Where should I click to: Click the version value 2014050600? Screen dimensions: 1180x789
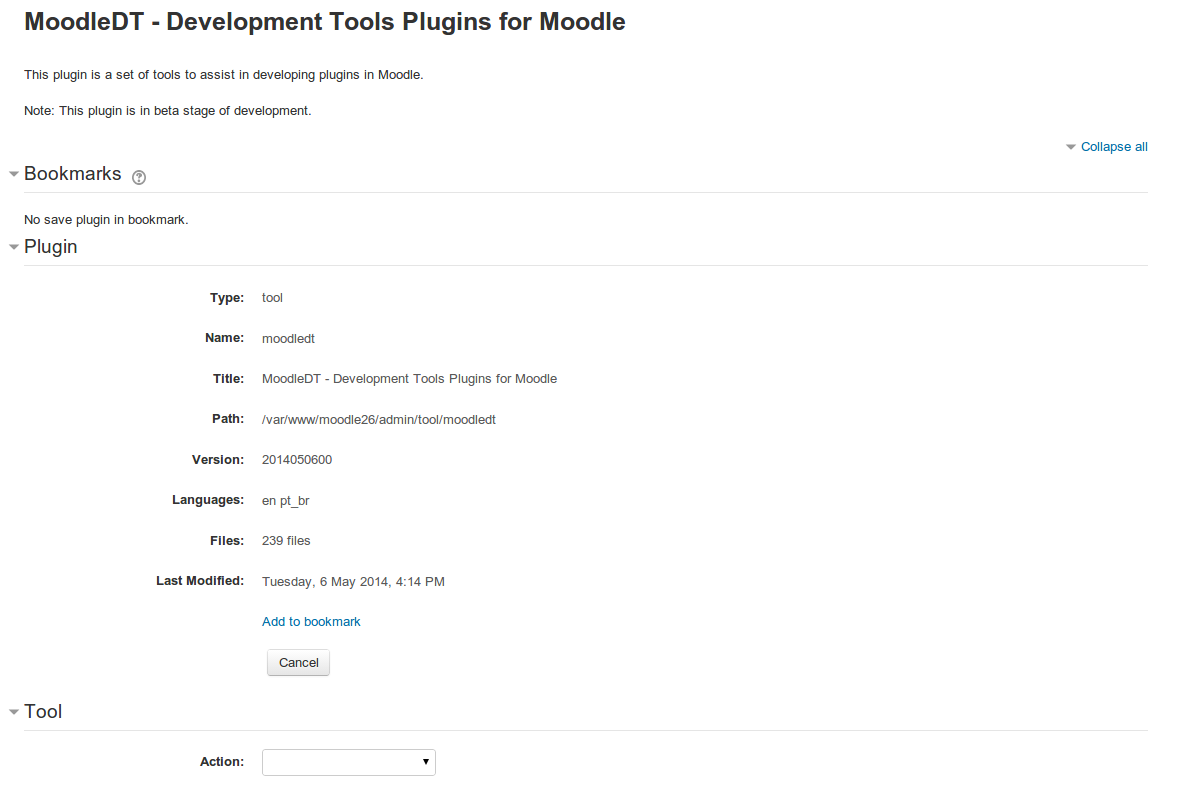pyautogui.click(x=297, y=460)
